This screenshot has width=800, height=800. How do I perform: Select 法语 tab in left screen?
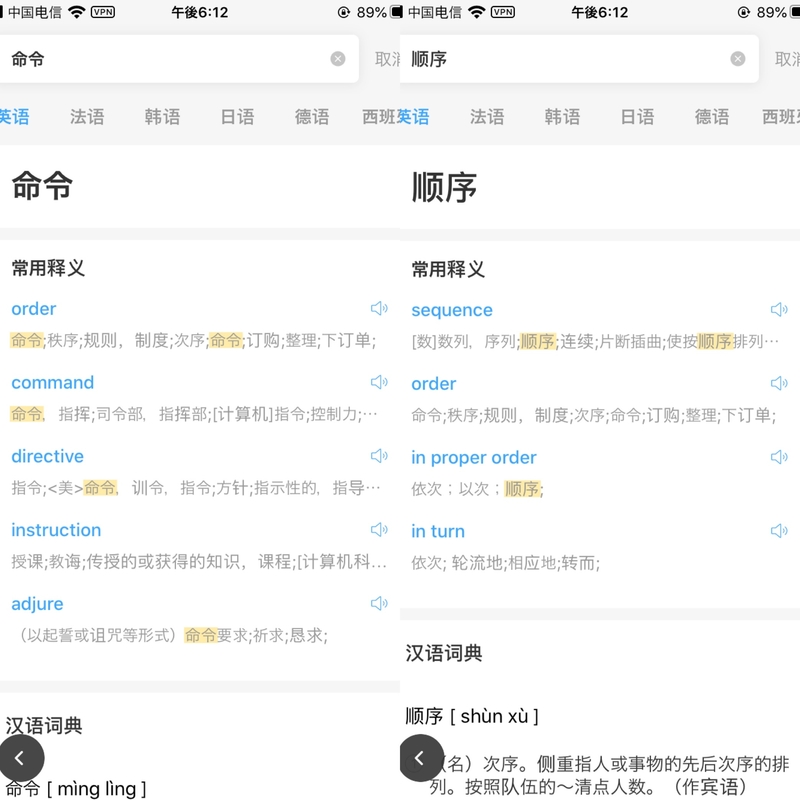pos(87,117)
